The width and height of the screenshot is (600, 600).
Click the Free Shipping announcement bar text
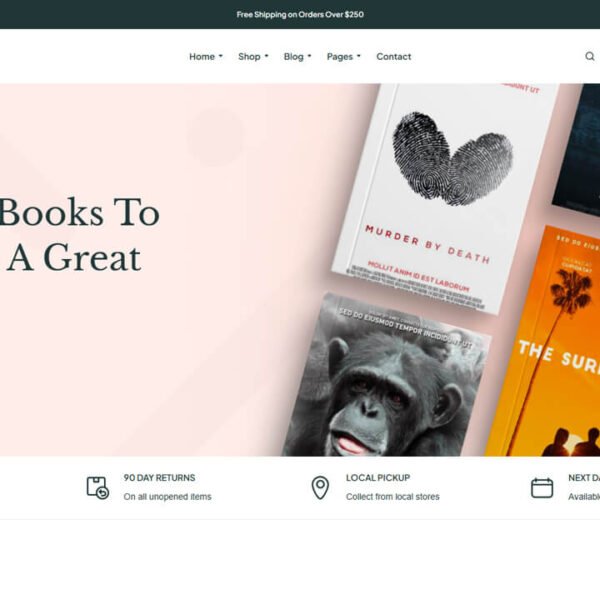(300, 15)
